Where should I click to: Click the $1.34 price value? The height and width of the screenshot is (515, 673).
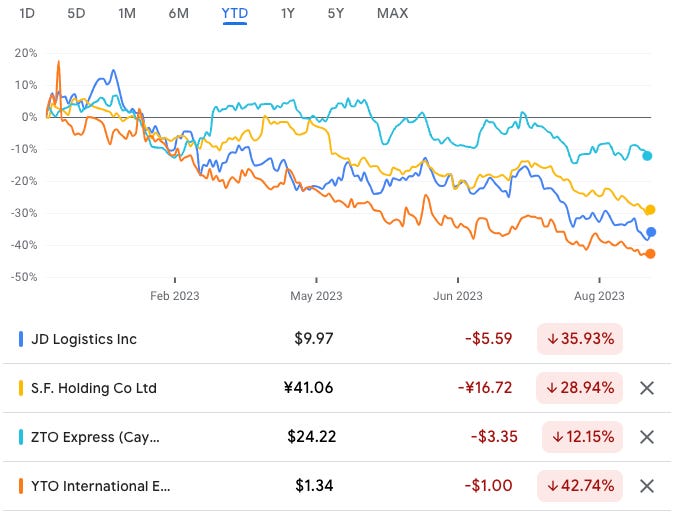tap(314, 486)
